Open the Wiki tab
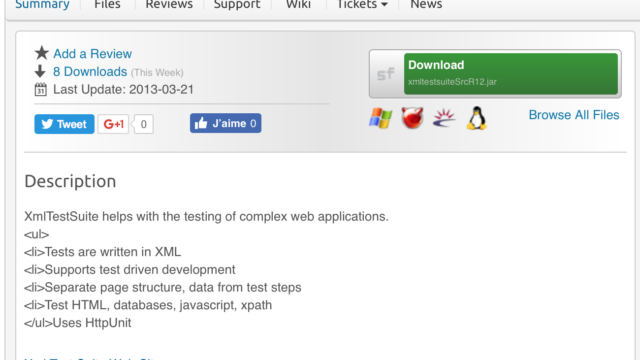This screenshot has width=640, height=360. (x=298, y=4)
